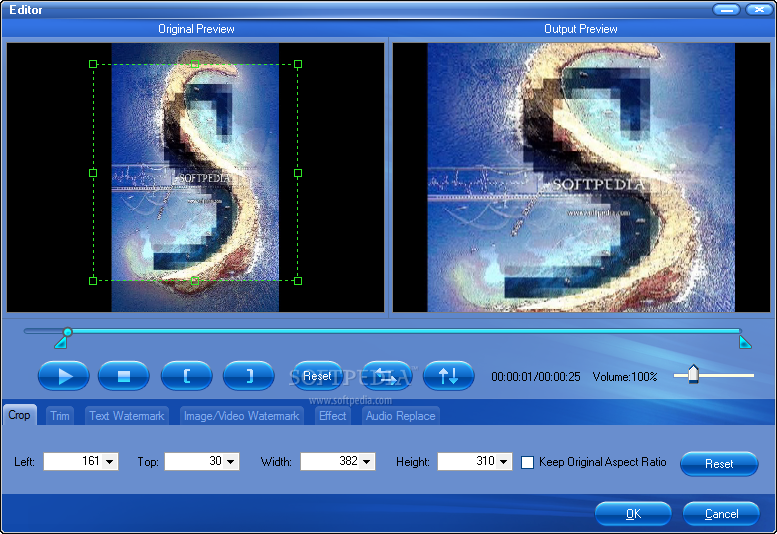Screen dimensions: 777x534
Task: Click the trim end marker triangle
Action: click(745, 342)
